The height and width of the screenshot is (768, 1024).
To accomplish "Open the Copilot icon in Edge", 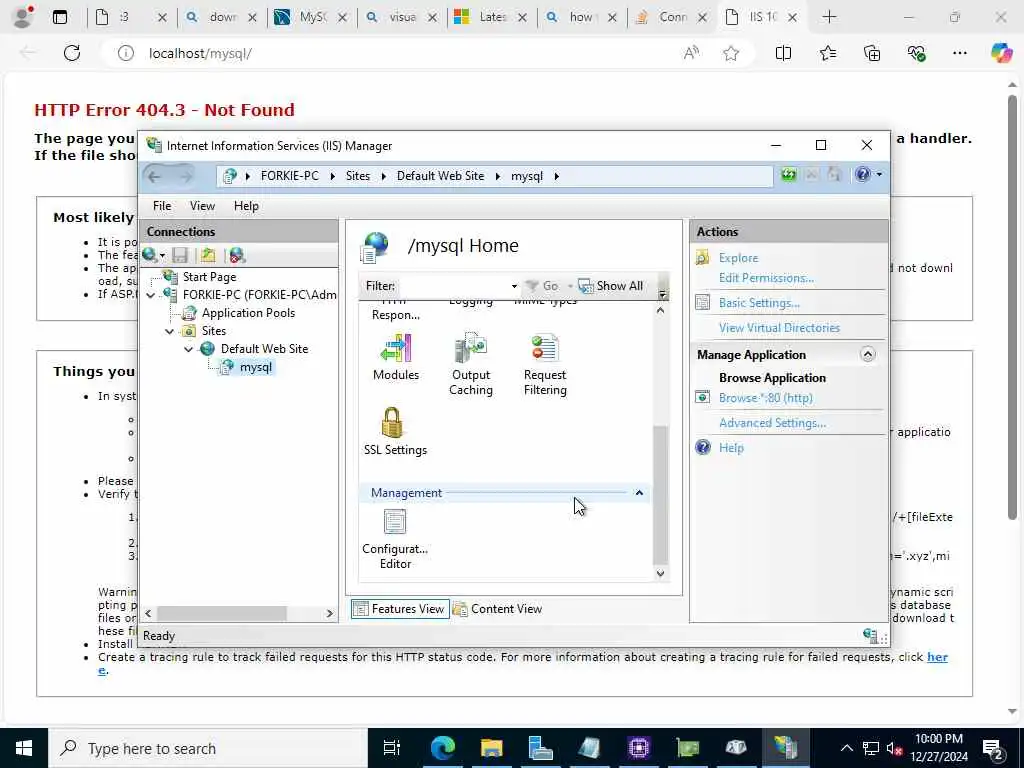I will click(x=1001, y=53).
